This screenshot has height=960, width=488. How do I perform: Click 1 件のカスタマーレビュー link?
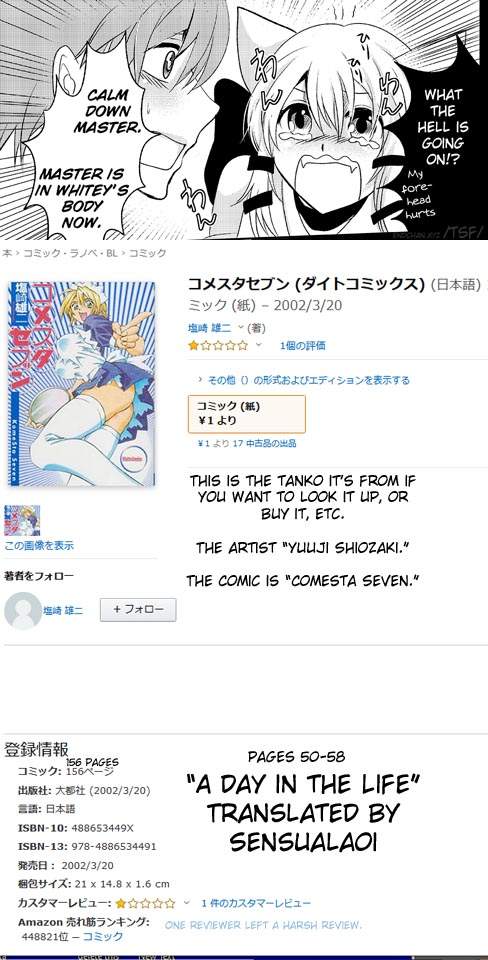point(256,903)
